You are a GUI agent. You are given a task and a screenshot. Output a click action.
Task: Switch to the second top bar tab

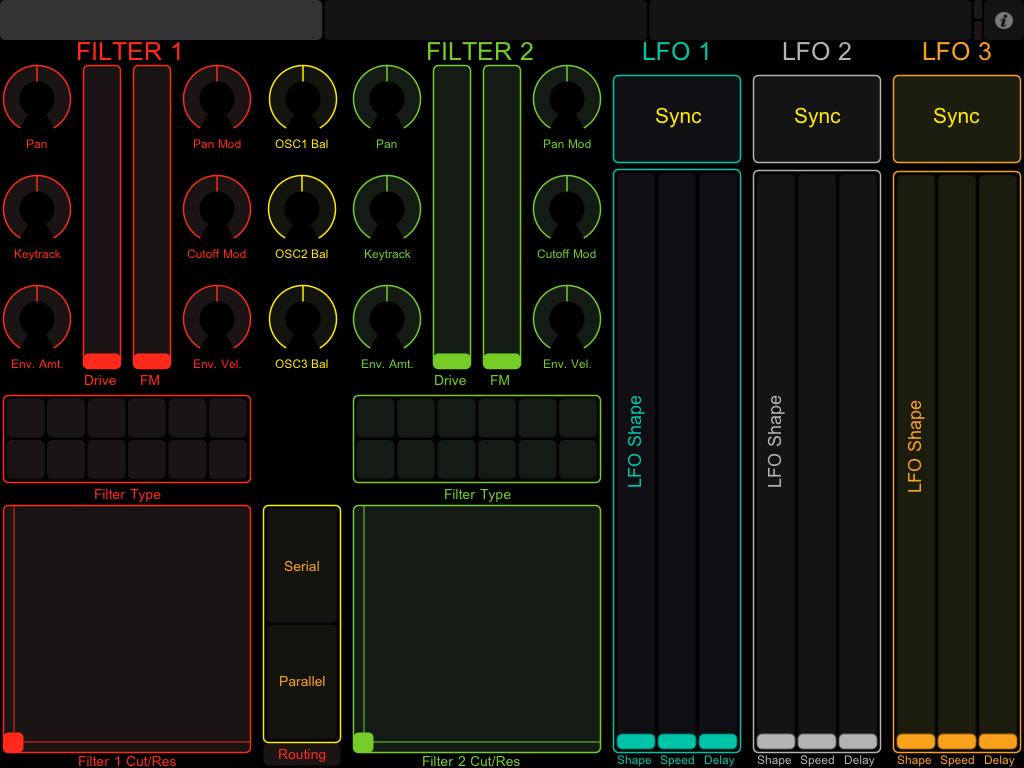(485, 20)
